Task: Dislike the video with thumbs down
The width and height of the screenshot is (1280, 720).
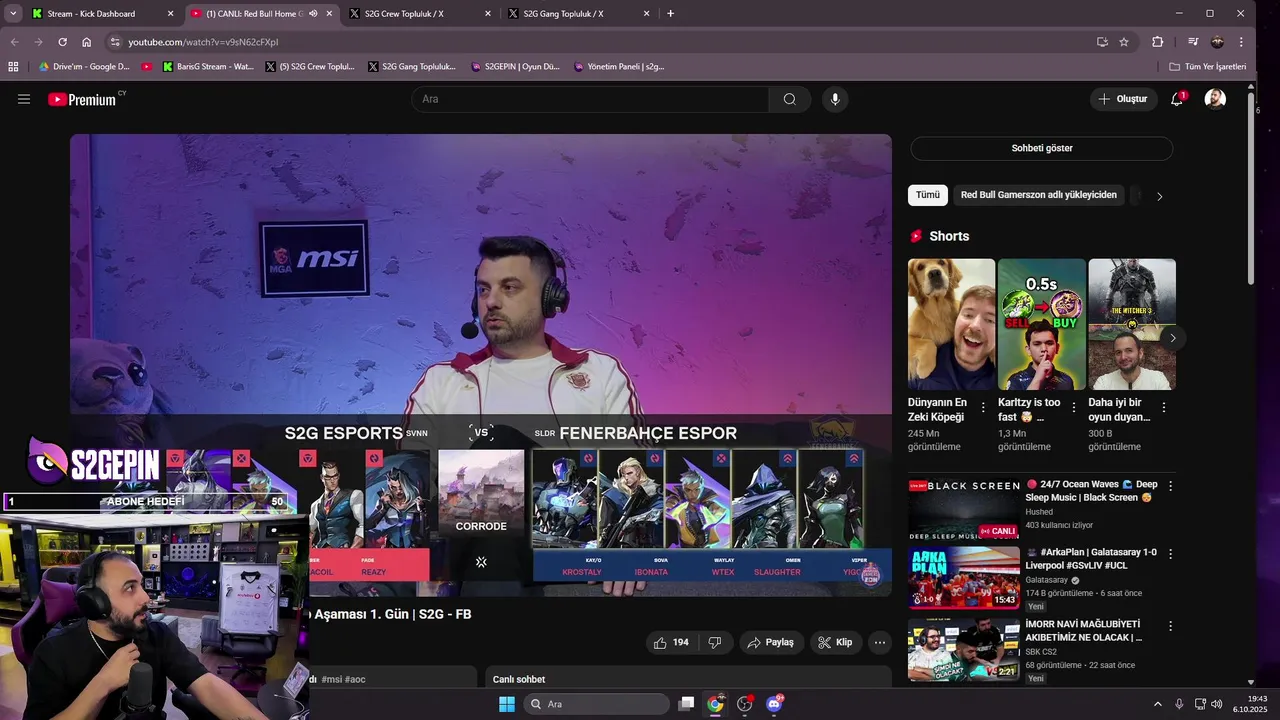Action: tap(715, 642)
